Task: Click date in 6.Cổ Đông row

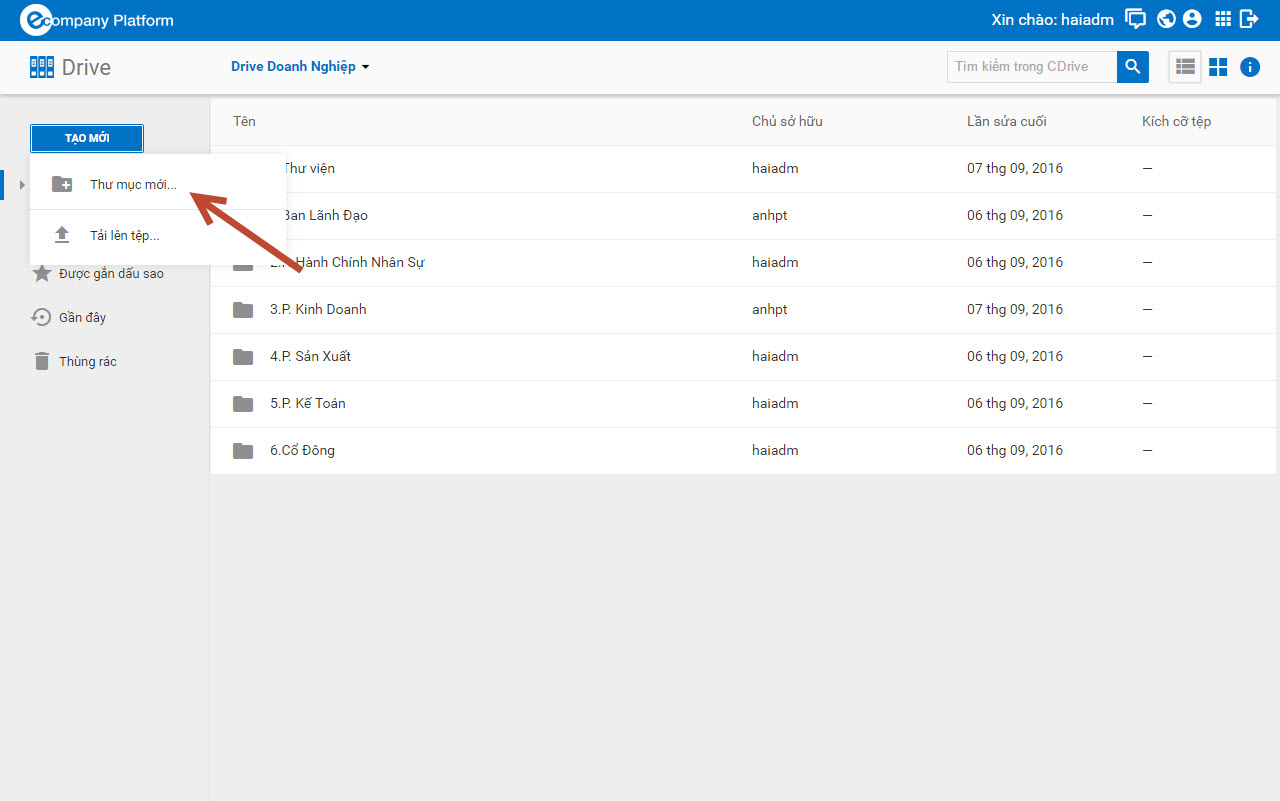Action: coord(1015,450)
